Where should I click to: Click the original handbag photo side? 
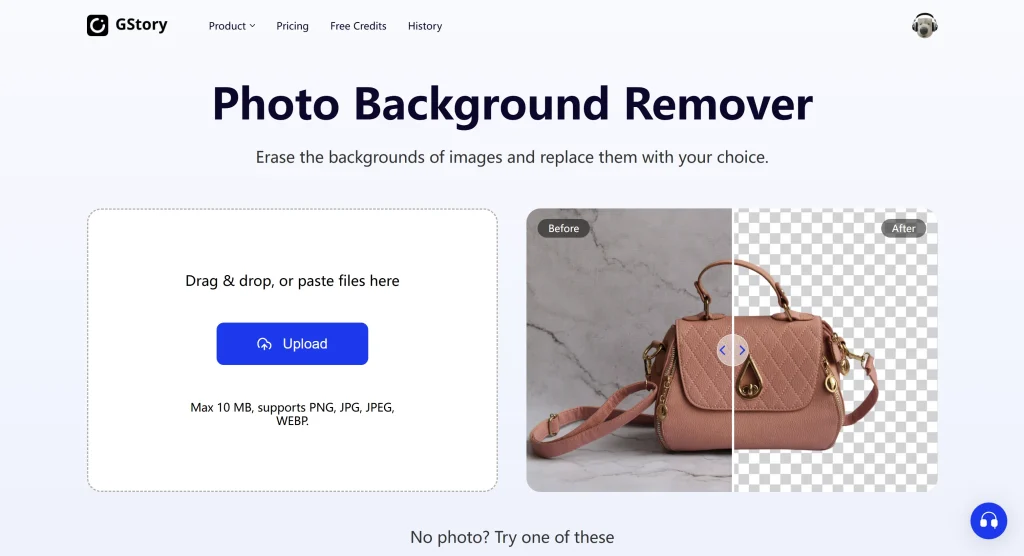coord(629,350)
